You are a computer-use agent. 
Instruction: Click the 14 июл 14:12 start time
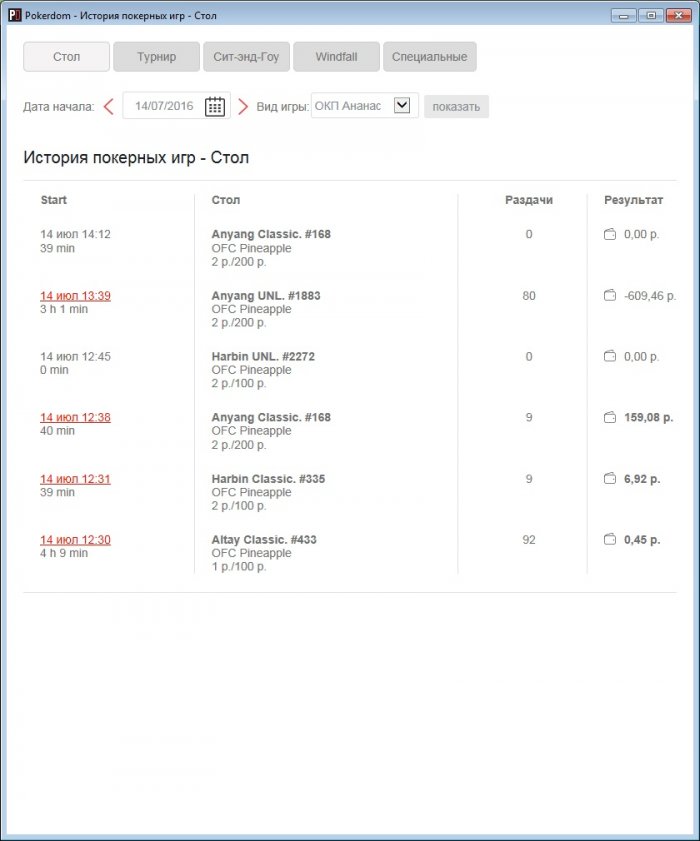[76, 234]
